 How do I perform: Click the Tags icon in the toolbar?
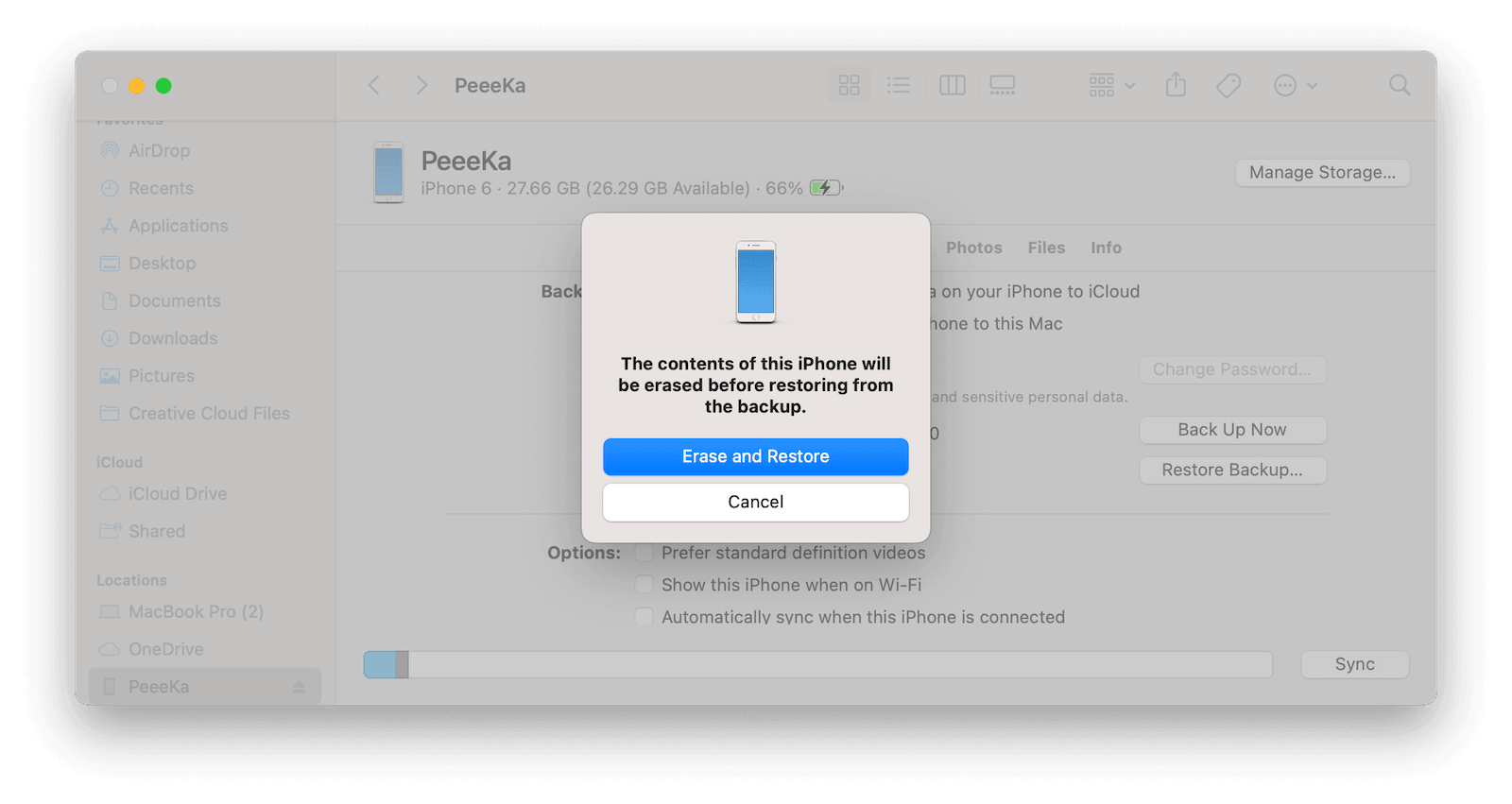(x=1228, y=85)
